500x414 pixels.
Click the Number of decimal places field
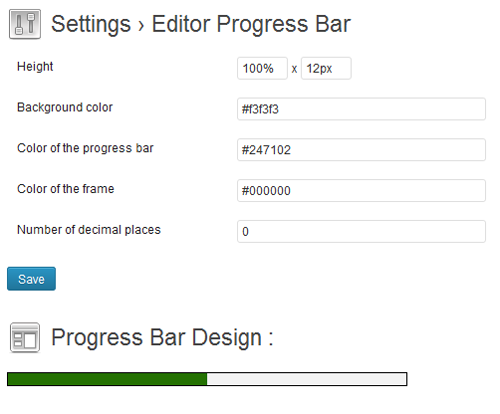tap(361, 231)
